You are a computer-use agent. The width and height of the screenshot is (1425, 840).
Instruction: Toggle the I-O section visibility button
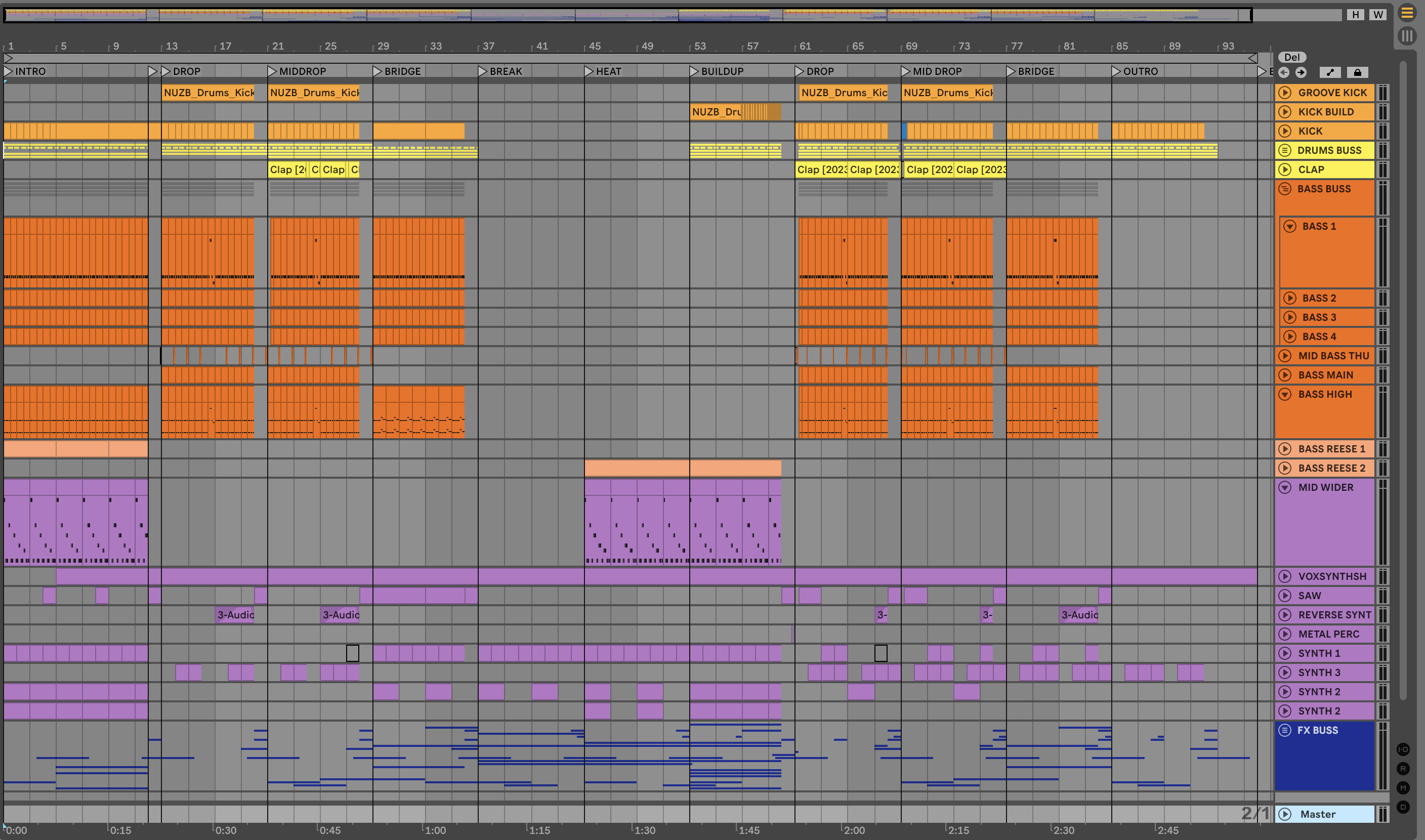1403,749
